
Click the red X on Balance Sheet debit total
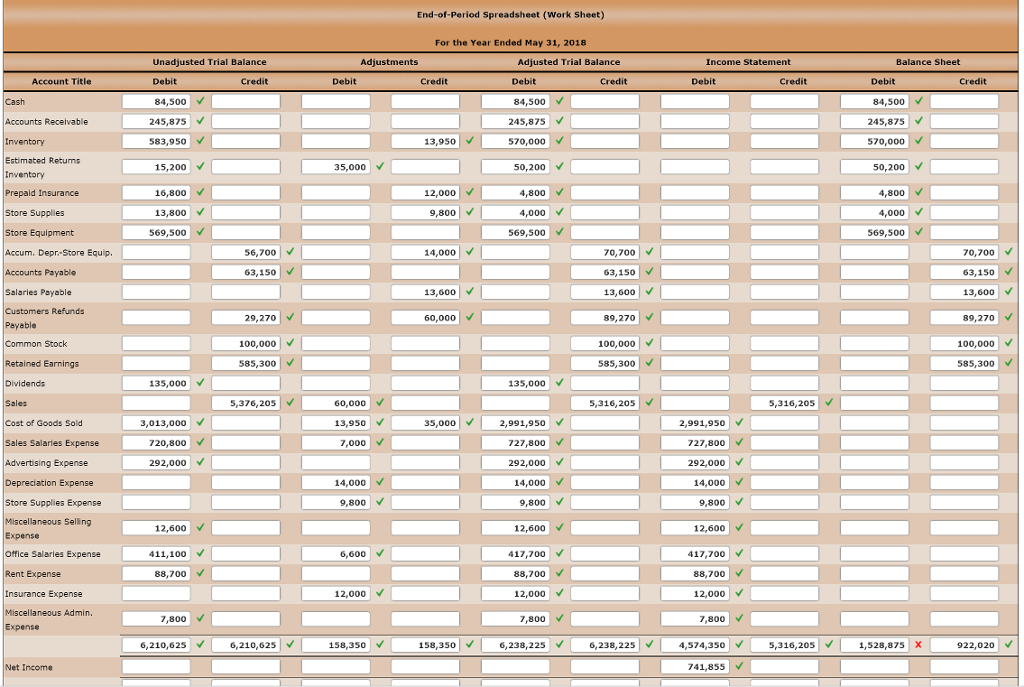coord(918,644)
